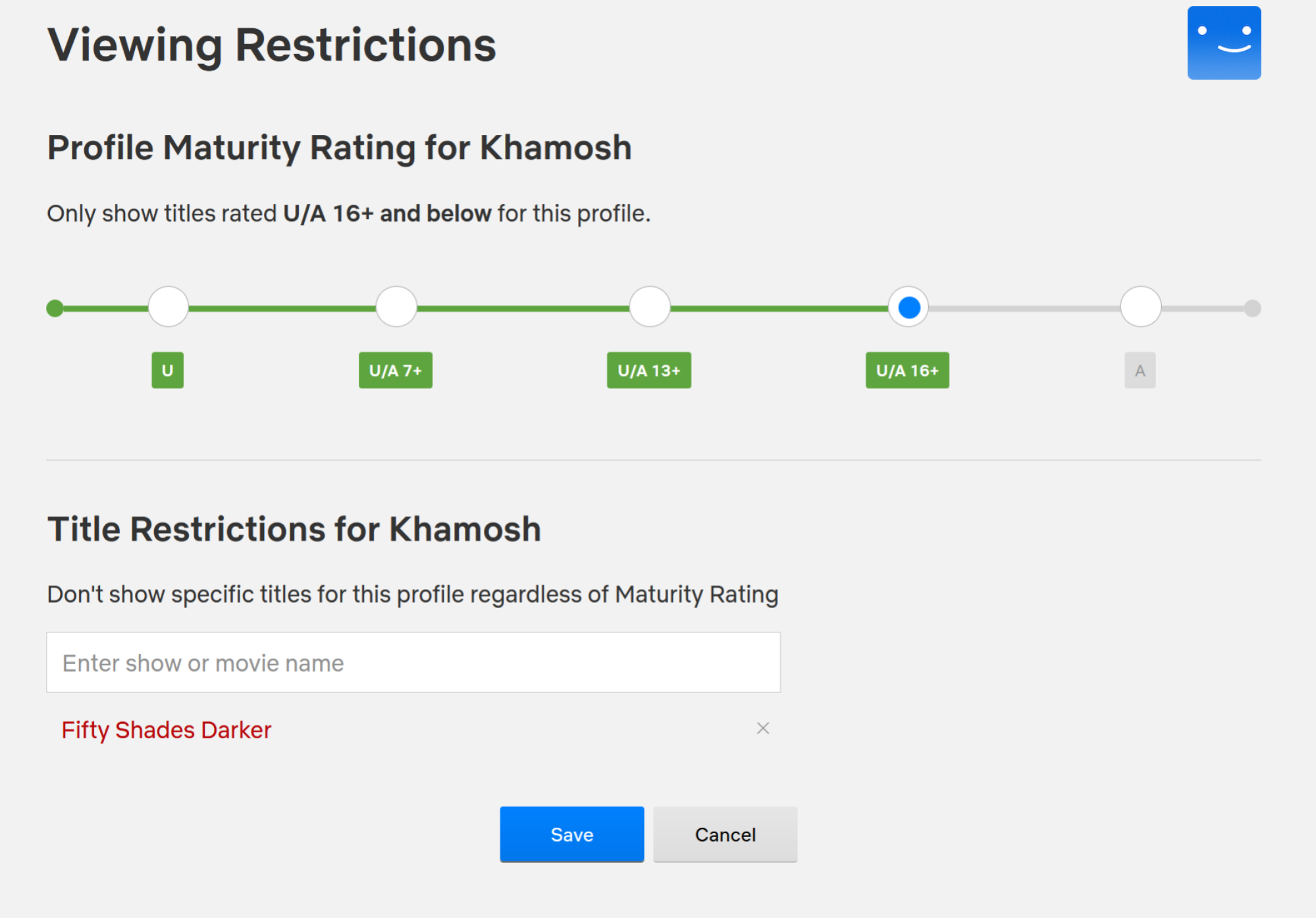The width and height of the screenshot is (1316, 918).
Task: Cancel the viewing restriction changes
Action: click(725, 834)
